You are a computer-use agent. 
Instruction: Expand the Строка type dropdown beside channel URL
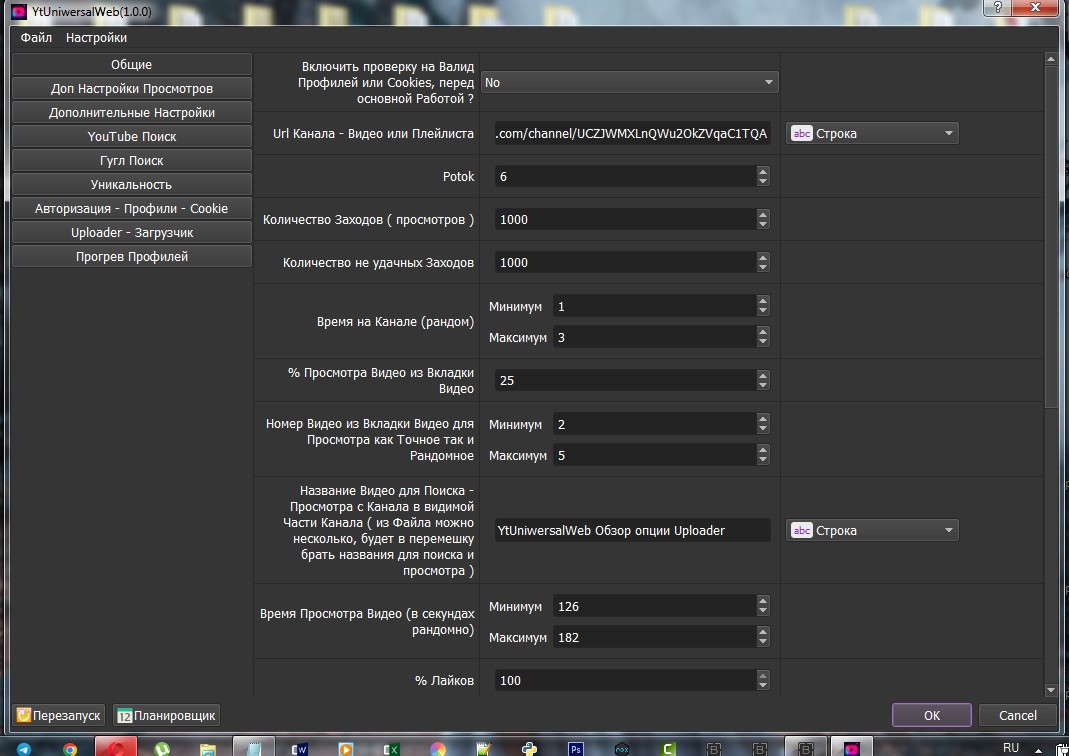(x=873, y=133)
